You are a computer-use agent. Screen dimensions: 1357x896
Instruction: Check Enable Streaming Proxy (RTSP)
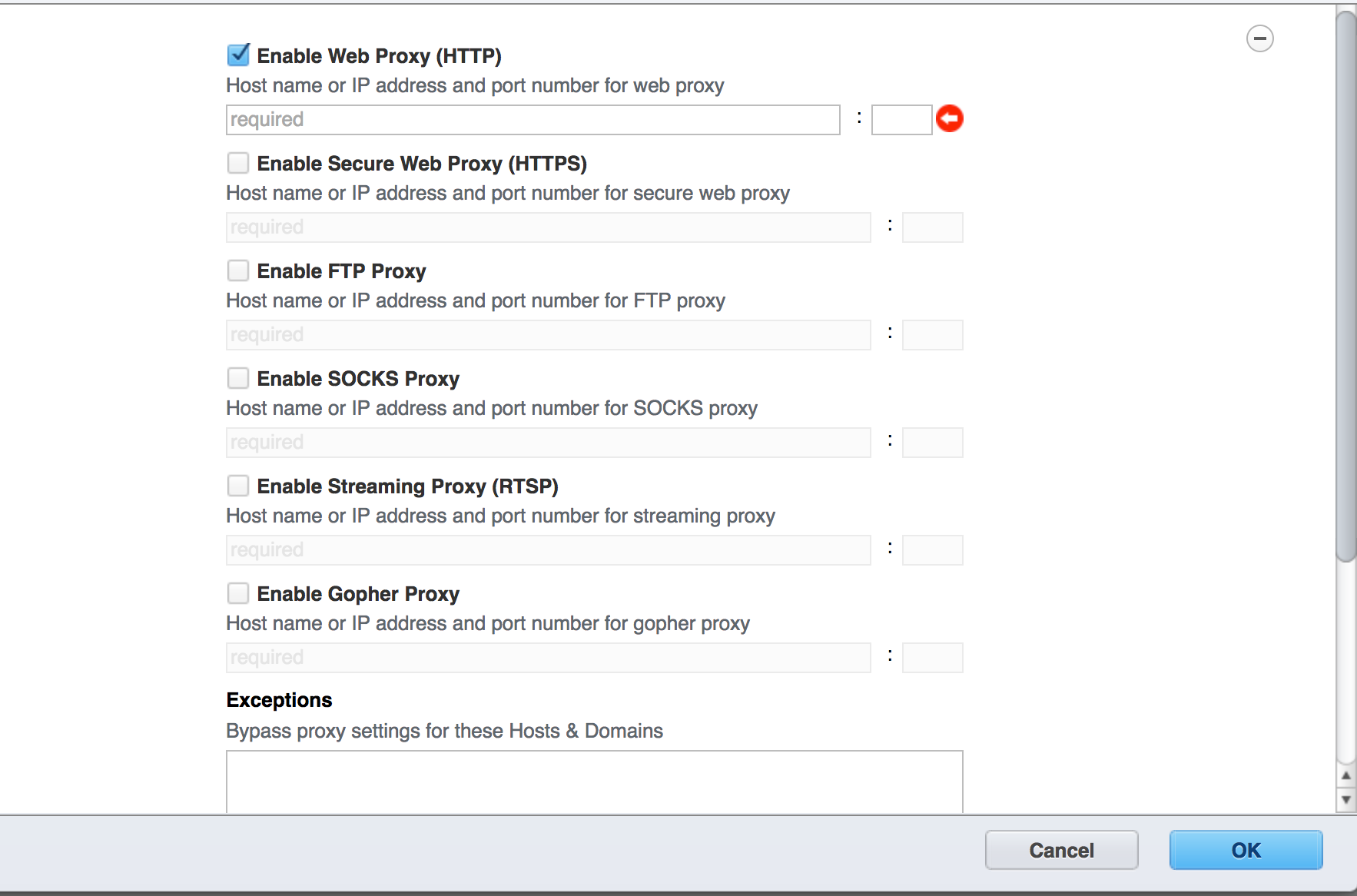(238, 486)
